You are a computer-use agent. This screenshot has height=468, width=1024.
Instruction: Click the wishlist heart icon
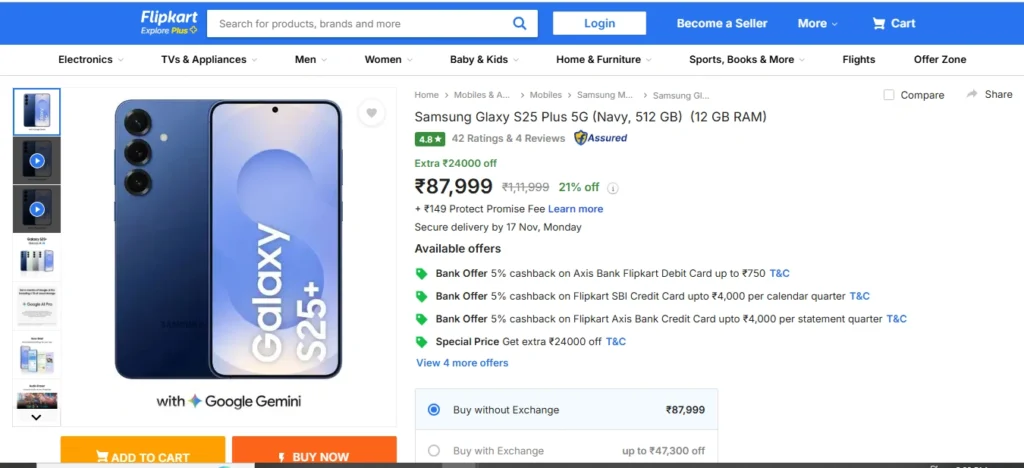tap(371, 113)
